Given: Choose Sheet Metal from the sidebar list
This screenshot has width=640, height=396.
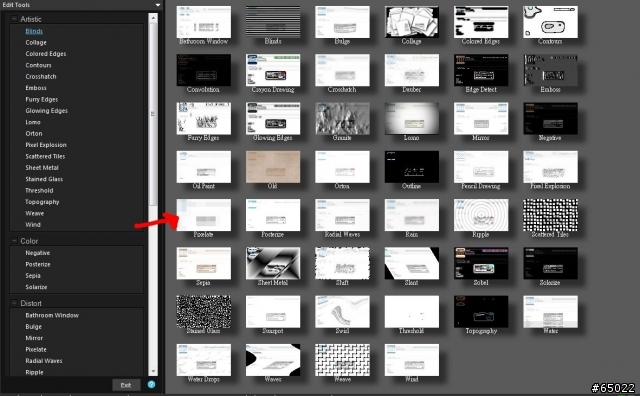Looking at the screenshot, I should [x=42, y=168].
